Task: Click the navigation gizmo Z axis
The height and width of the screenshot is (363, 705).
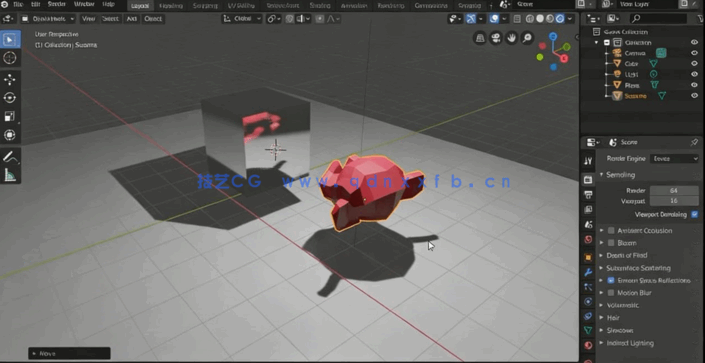Action: (x=553, y=36)
